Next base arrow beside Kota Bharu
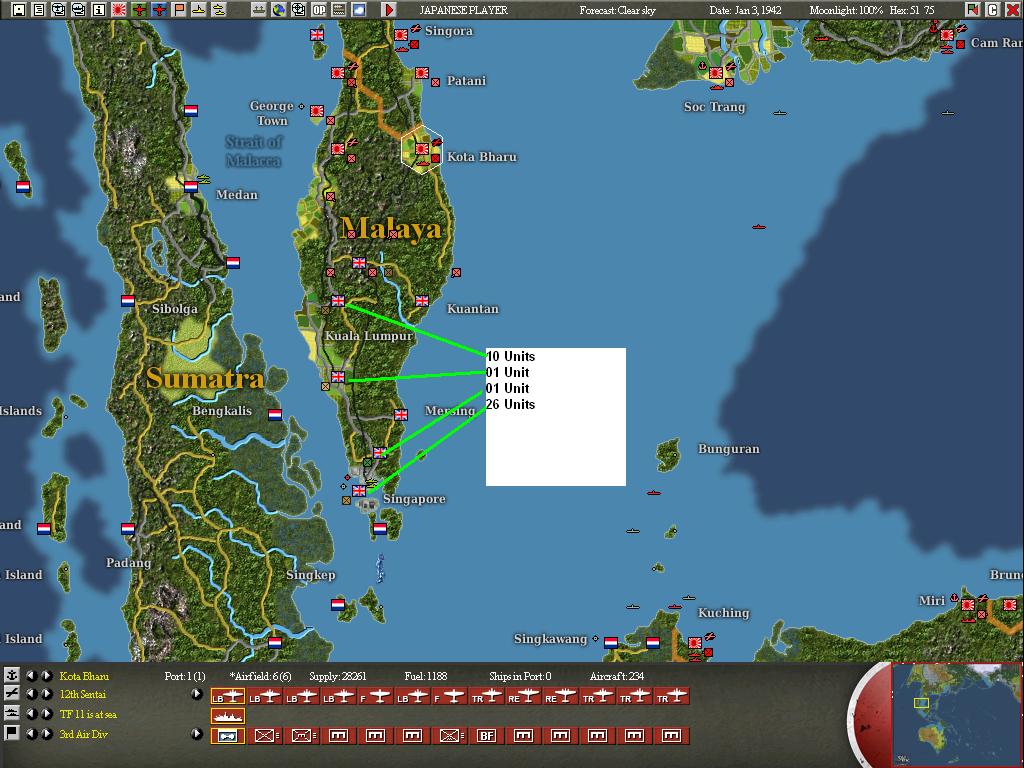 coord(46,675)
